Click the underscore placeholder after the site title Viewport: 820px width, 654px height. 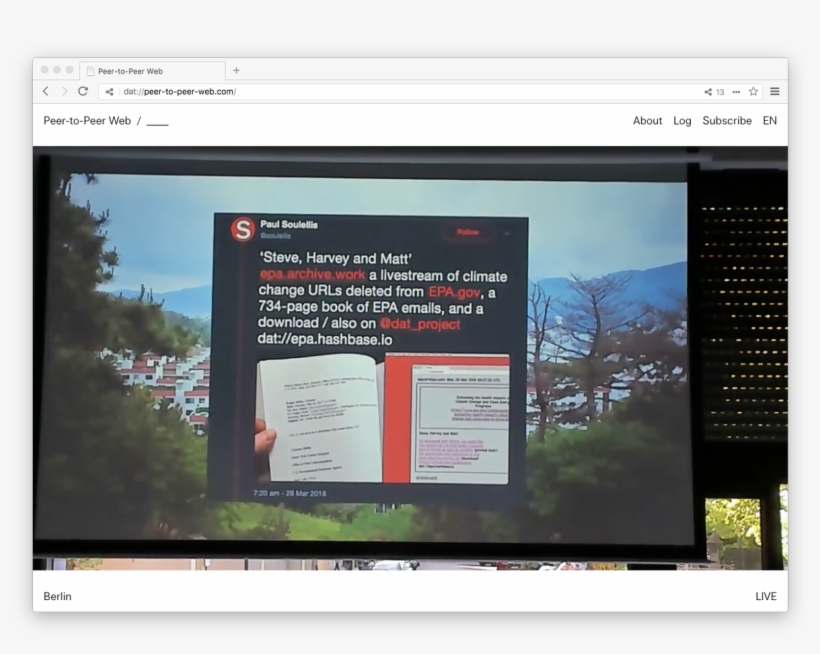tap(157, 124)
